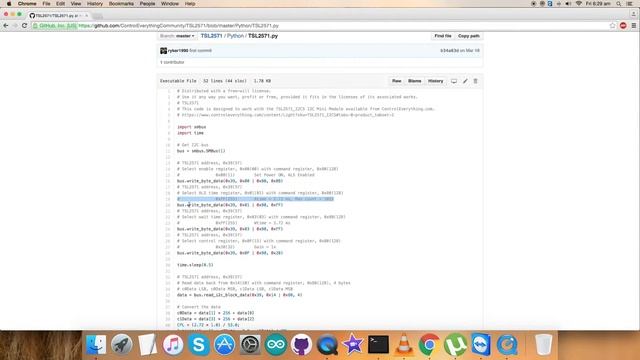The image size is (640, 360).
Task: Open the Window menu
Action: point(170,4)
